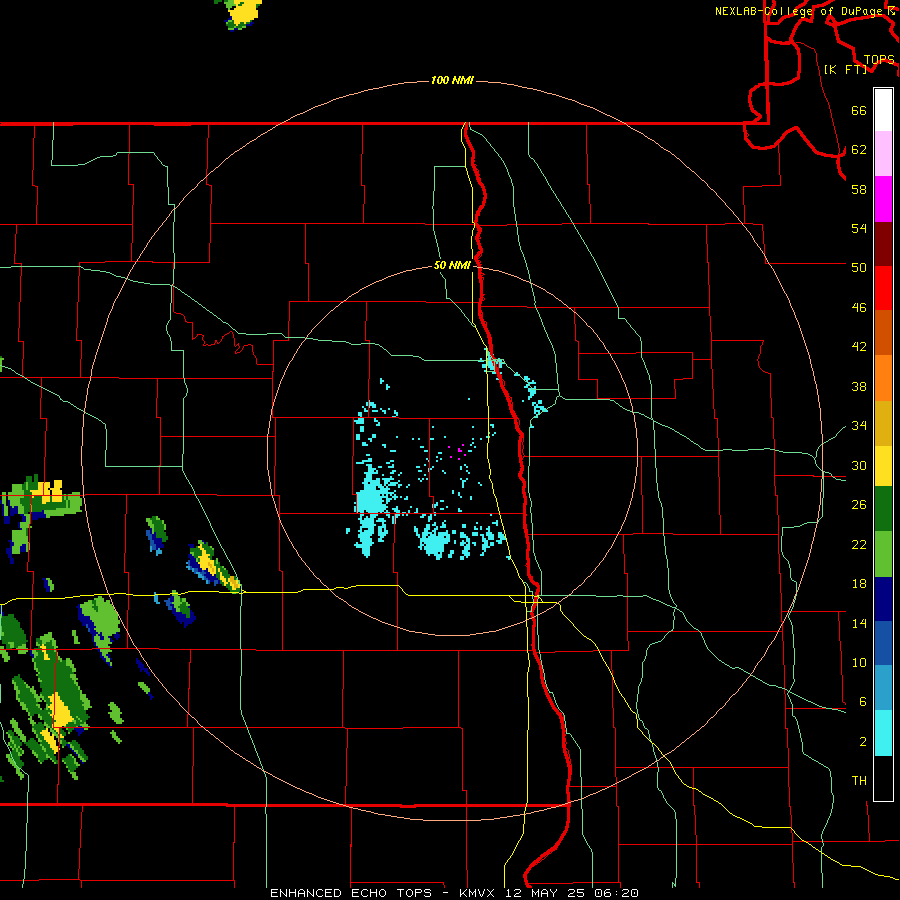This screenshot has width=900, height=900.
Task: Select the magenta swatch on the color scale
Action: (883, 199)
